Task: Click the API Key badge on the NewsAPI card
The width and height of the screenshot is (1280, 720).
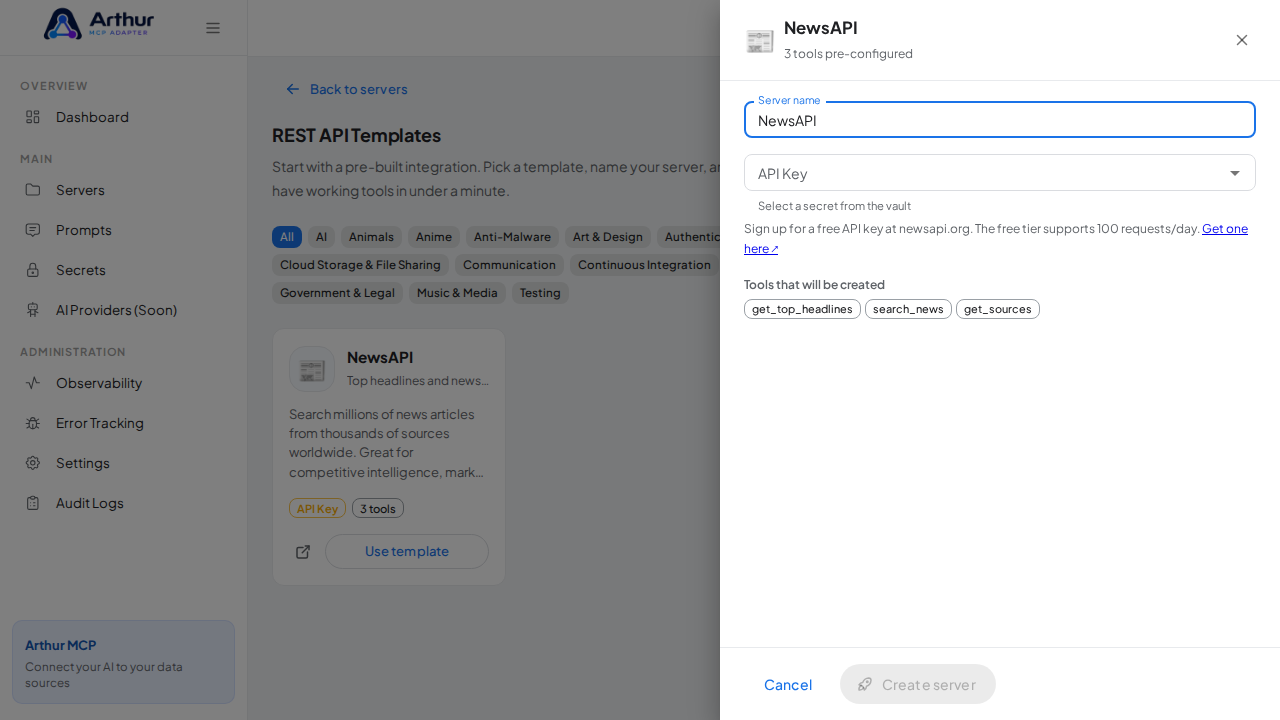Action: [317, 508]
